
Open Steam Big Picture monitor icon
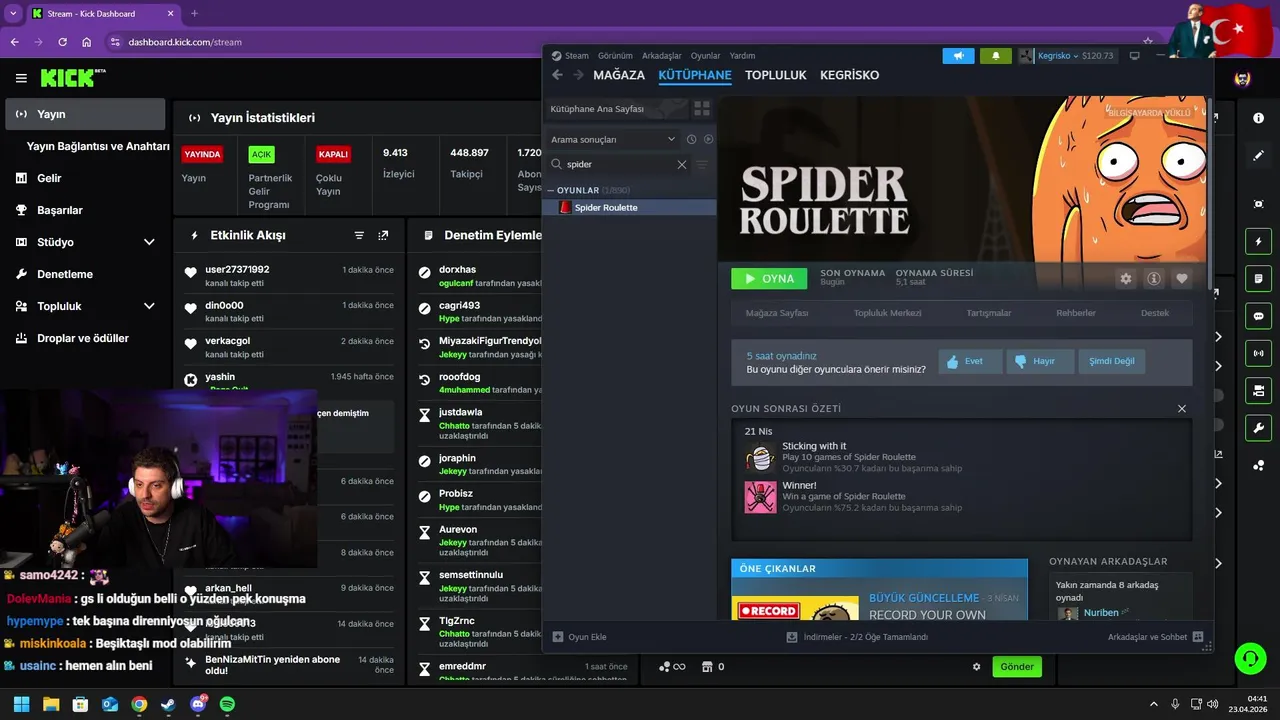[1134, 56]
